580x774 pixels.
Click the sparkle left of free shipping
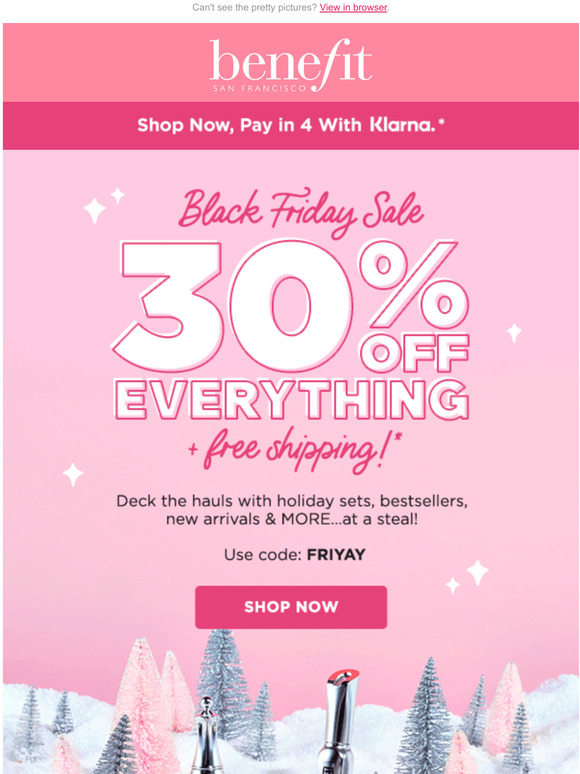point(73,474)
